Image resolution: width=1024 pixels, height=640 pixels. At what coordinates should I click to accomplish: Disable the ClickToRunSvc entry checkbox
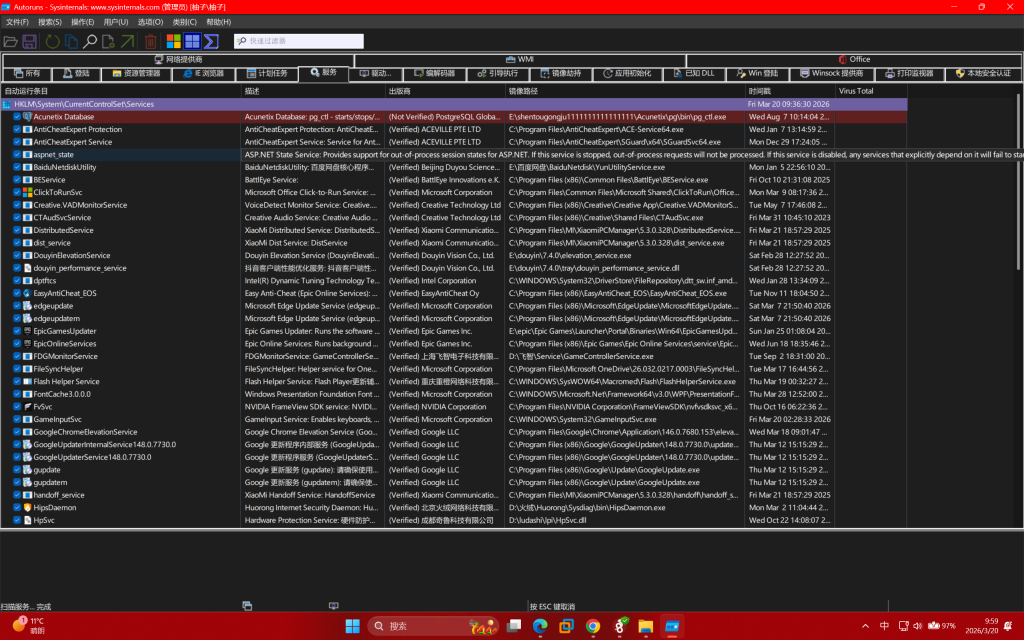(x=17, y=192)
